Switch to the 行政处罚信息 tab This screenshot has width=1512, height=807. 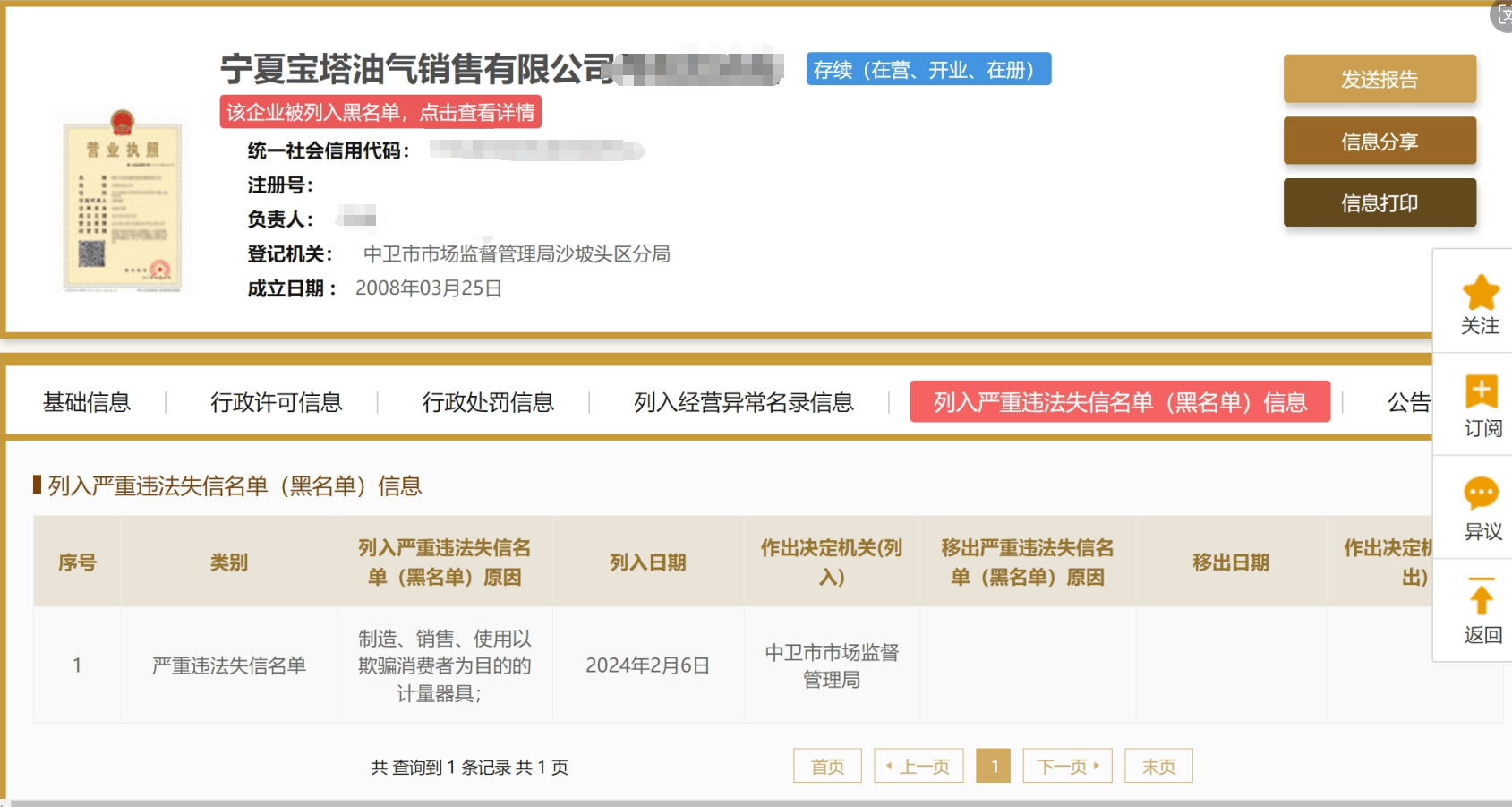(x=488, y=402)
